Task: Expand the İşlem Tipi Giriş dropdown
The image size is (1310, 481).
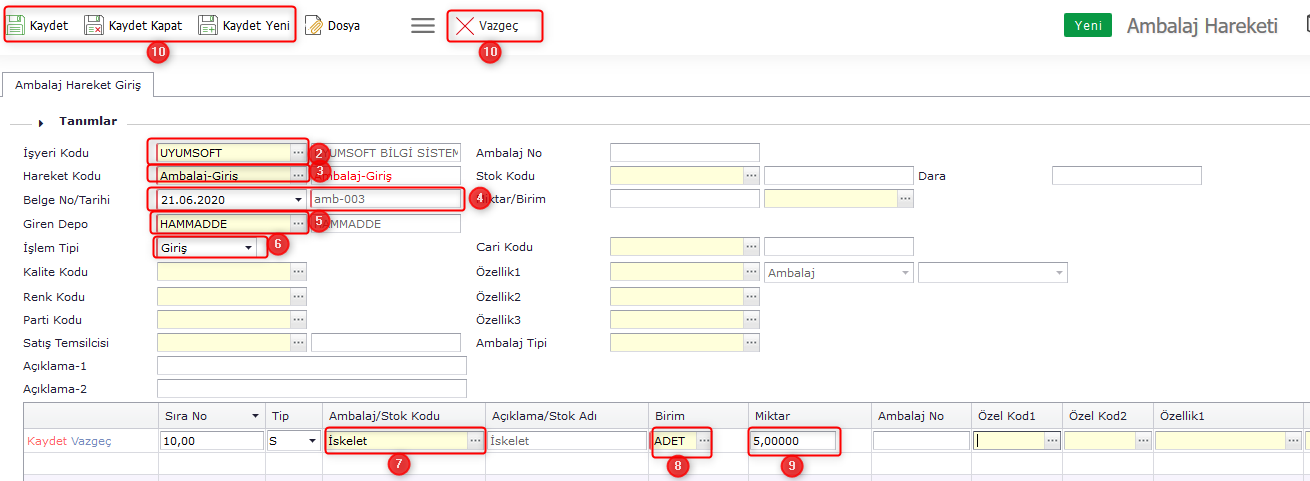Action: click(248, 247)
